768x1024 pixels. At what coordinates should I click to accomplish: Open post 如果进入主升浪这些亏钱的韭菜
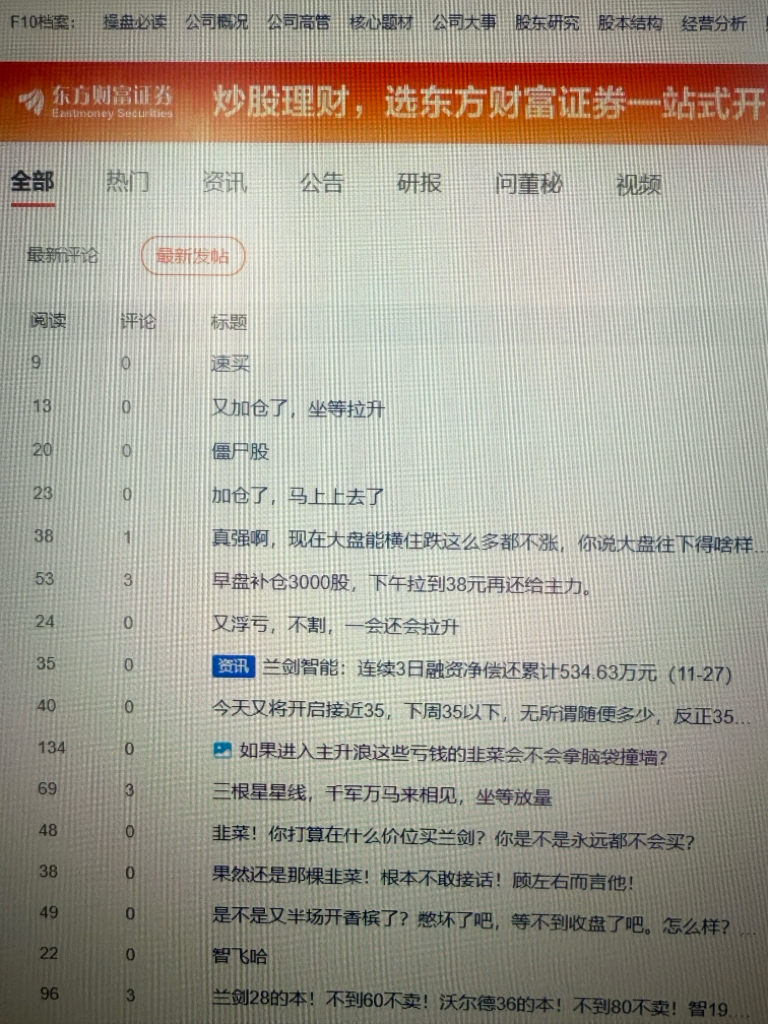pyautogui.click(x=453, y=755)
